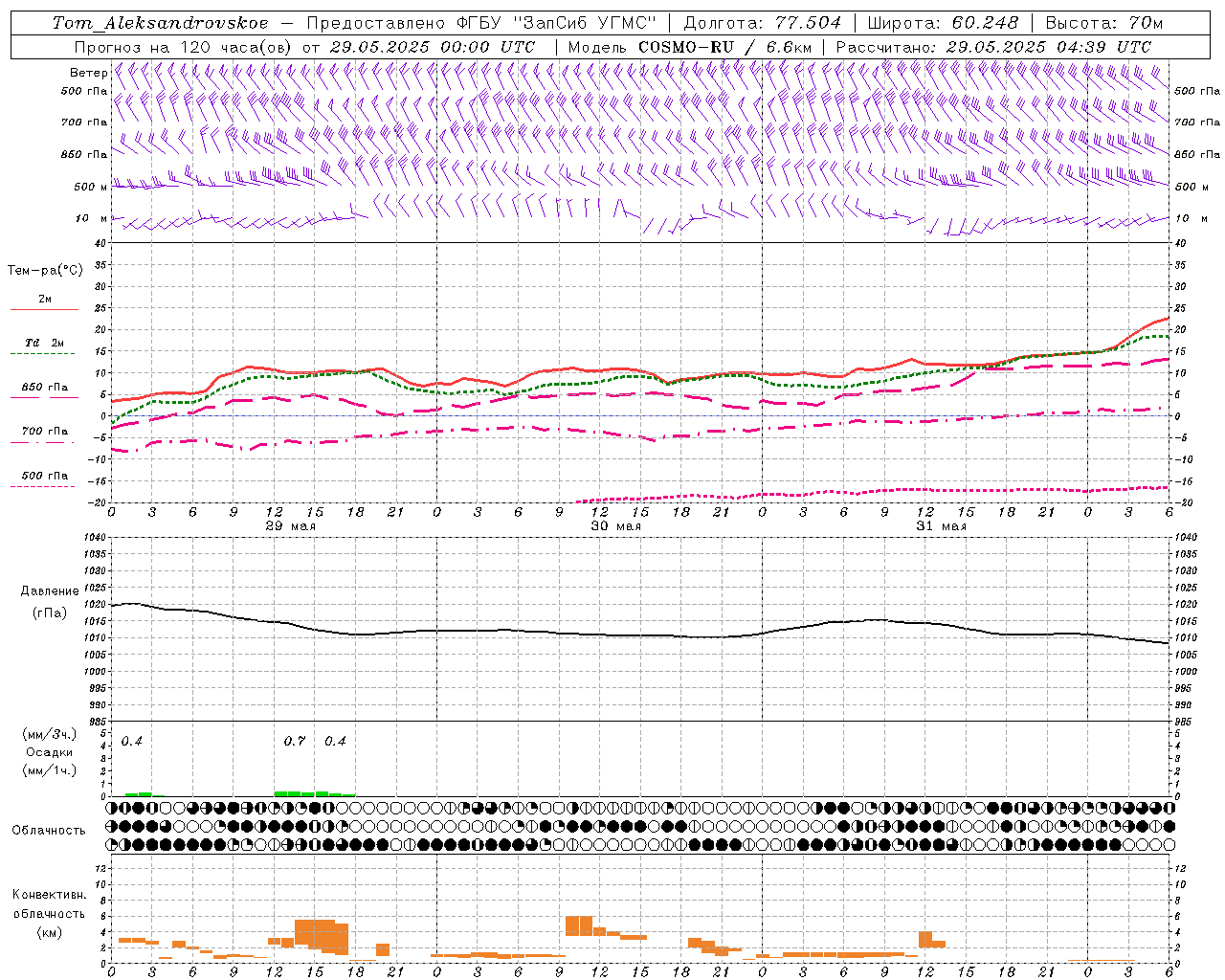Select the (мм/3ч.) precipitation unit label
The width and height of the screenshot is (1225, 980).
coord(49,734)
